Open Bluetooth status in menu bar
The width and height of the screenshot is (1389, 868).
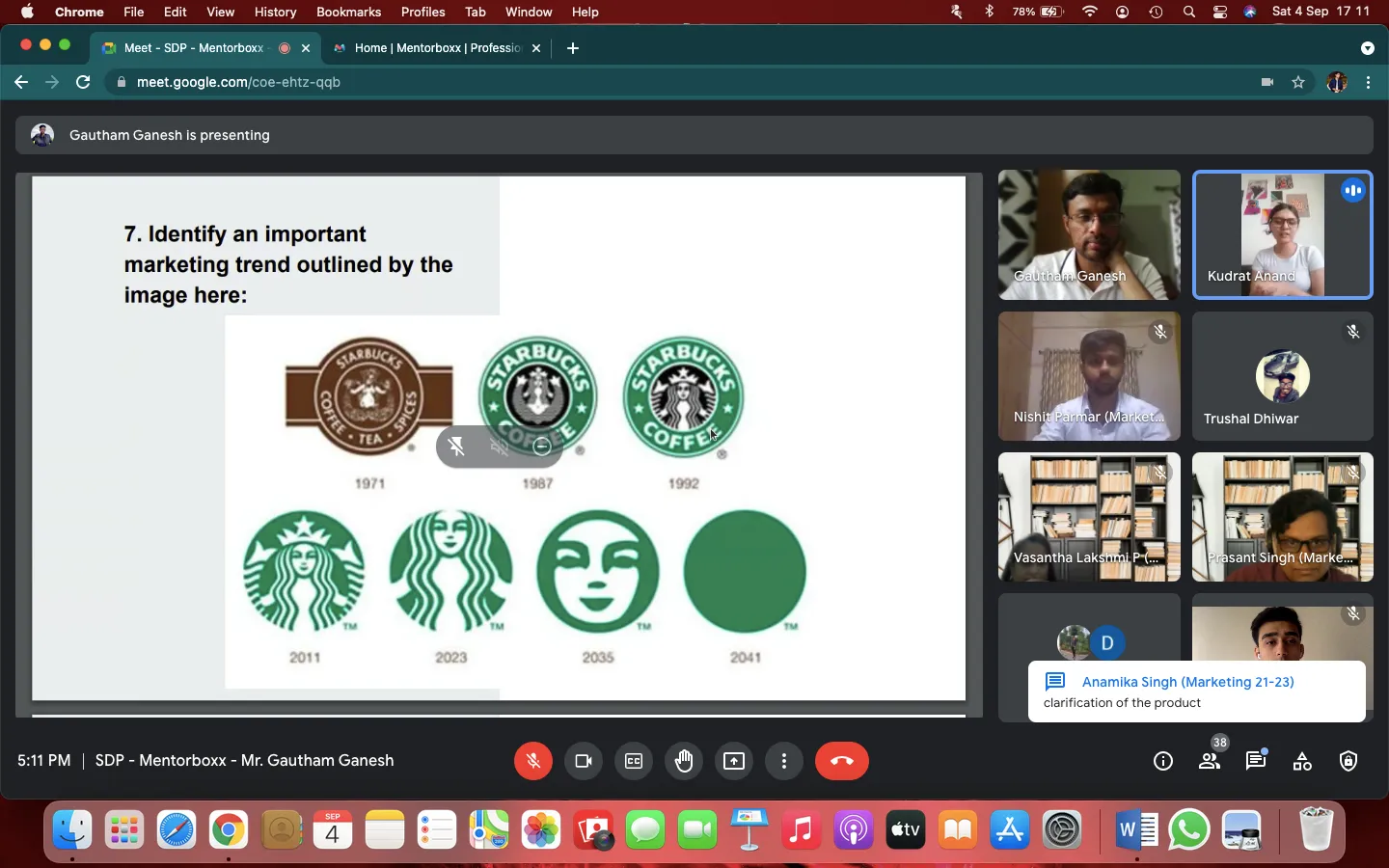pos(989,12)
